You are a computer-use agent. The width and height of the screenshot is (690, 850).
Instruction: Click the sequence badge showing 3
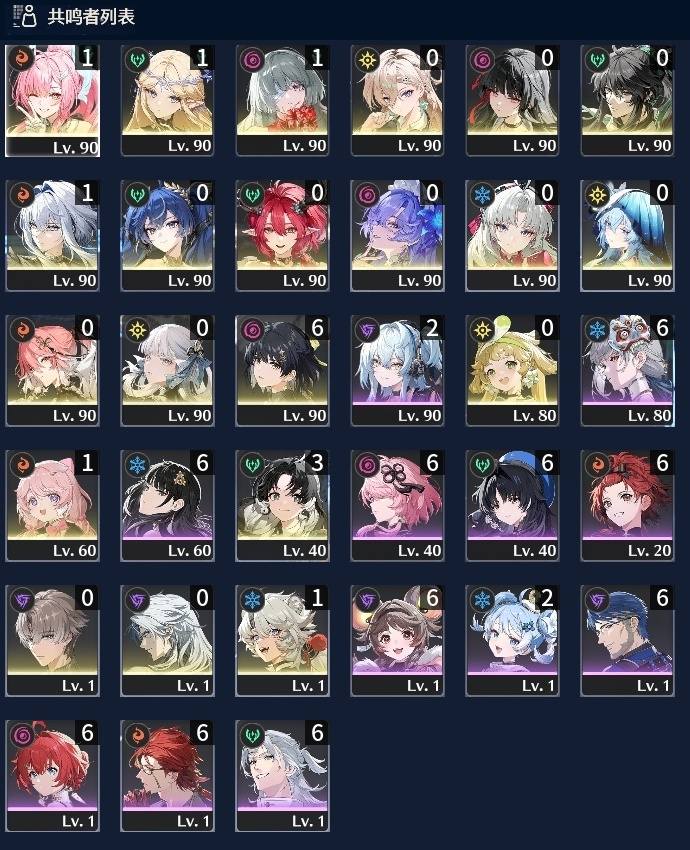point(317,462)
